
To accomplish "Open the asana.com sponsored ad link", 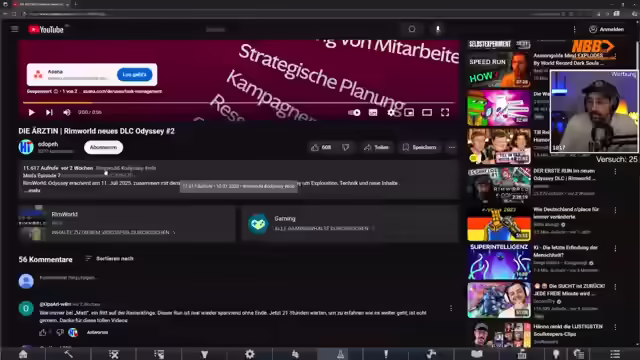I will (x=122, y=91).
